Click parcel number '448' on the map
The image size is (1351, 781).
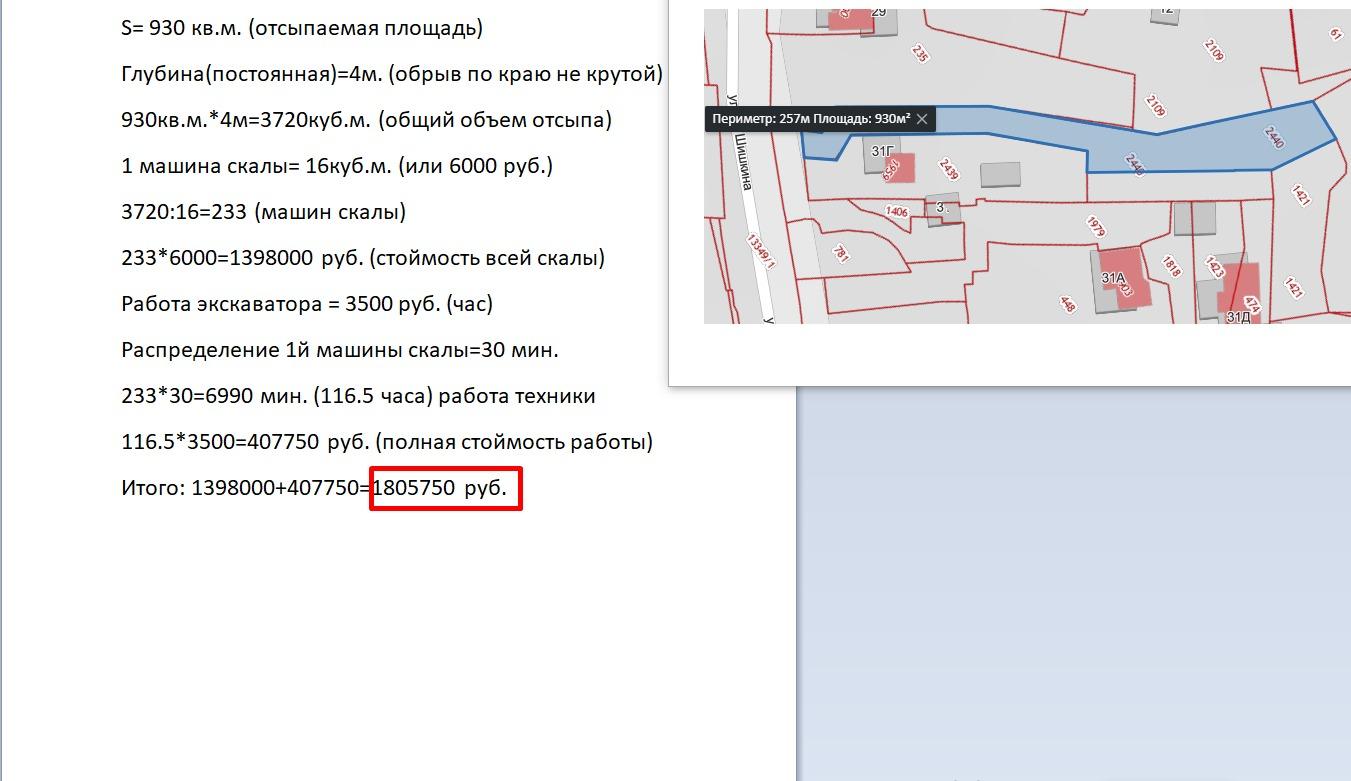pos(1067,305)
